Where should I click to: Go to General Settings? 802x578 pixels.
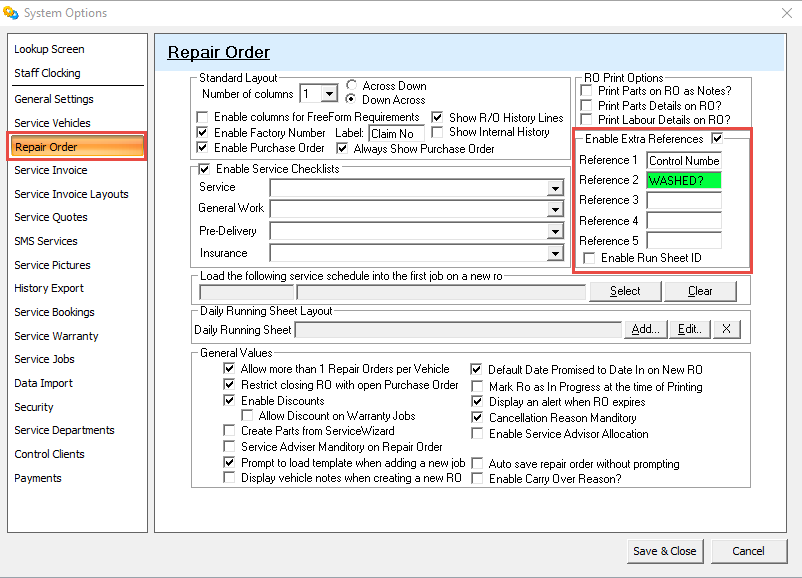point(54,99)
